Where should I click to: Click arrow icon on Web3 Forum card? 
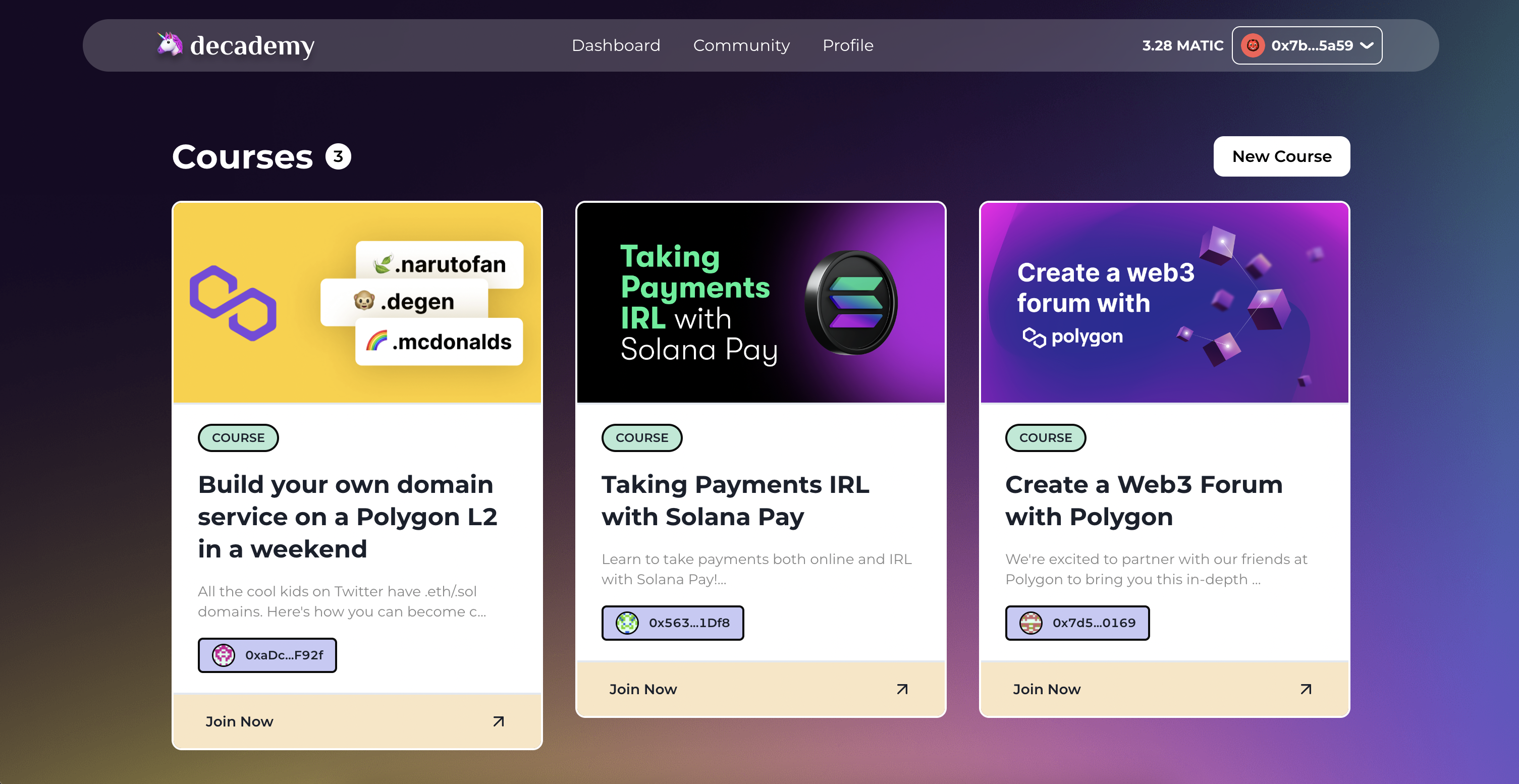pyautogui.click(x=1306, y=689)
